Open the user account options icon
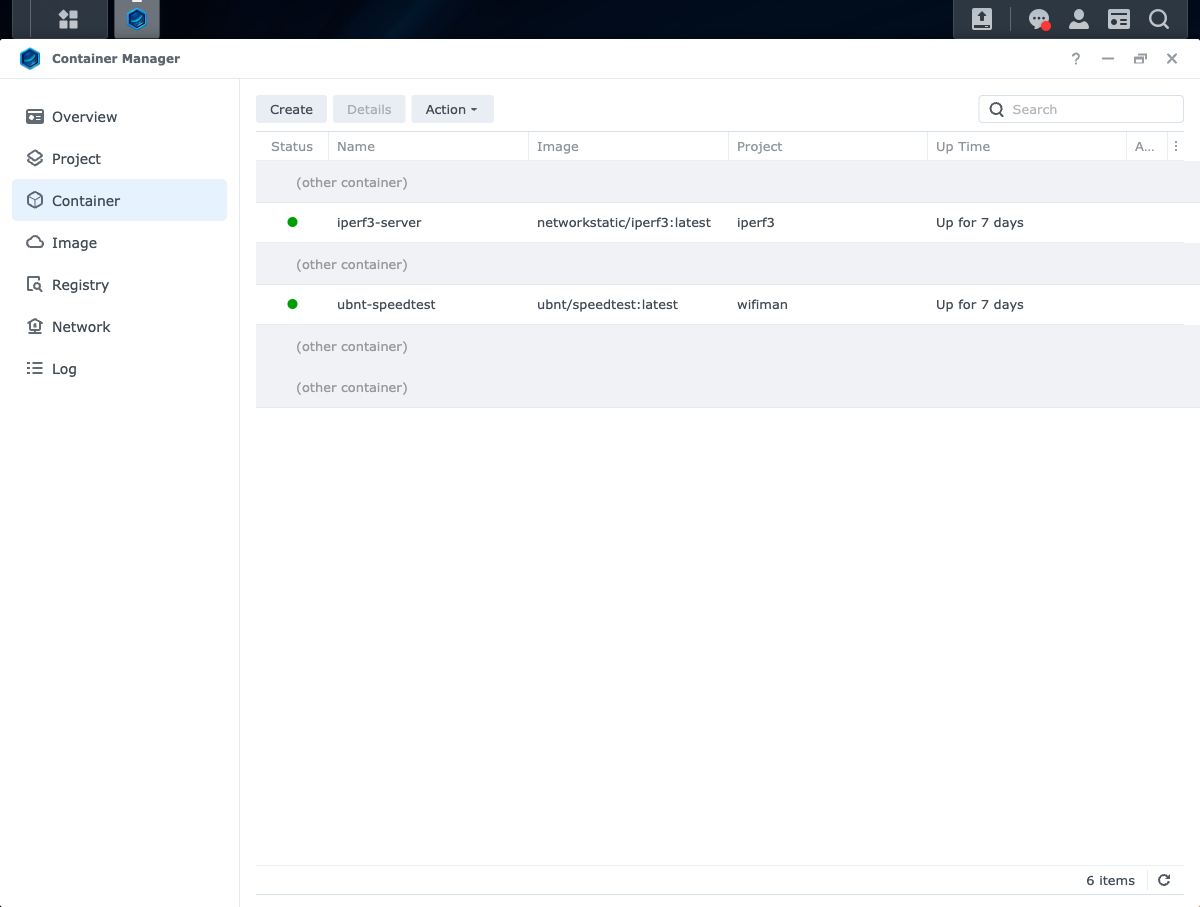Viewport: 1200px width, 907px height. point(1079,19)
